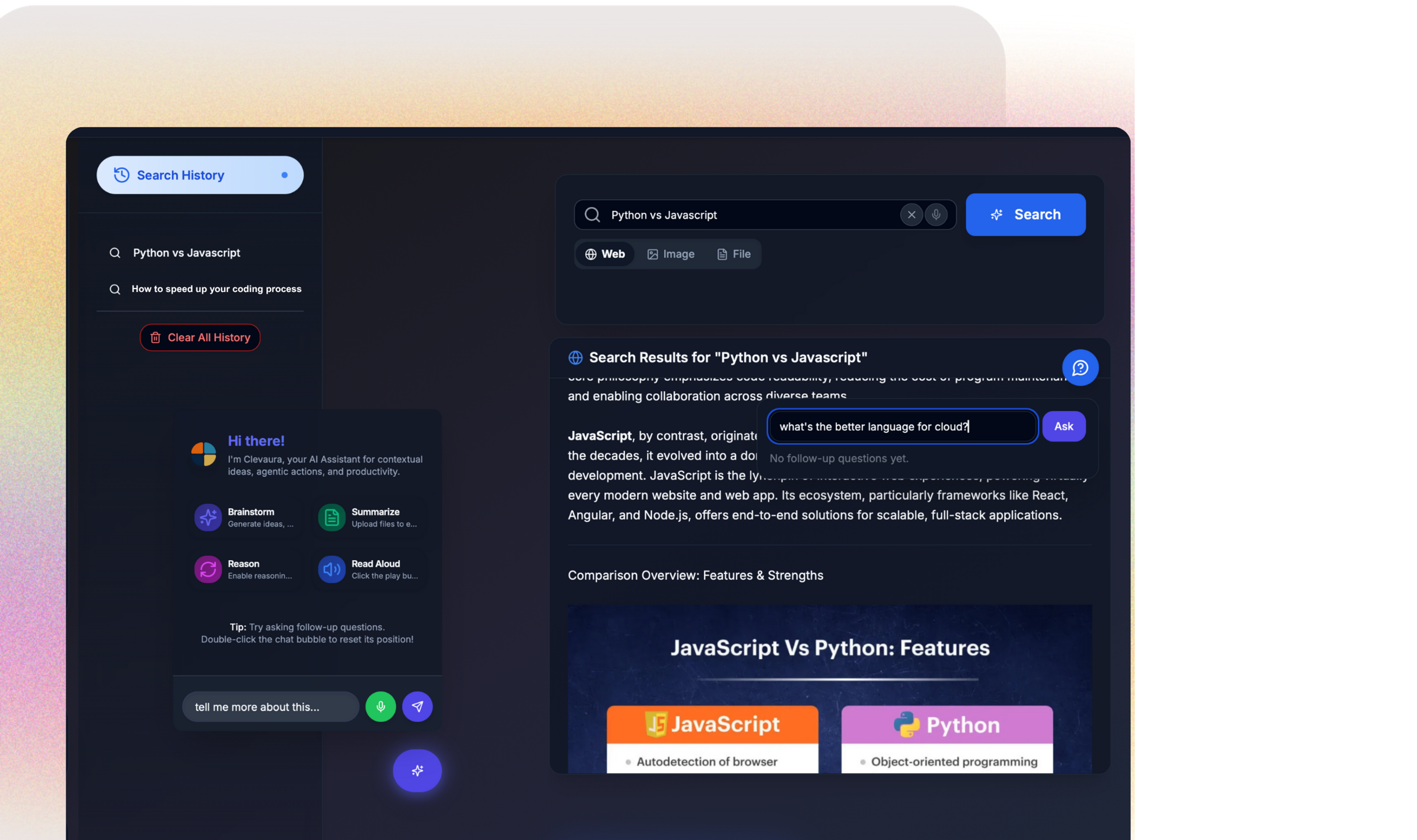Open the Search History panel header
The image size is (1417, 840).
tap(200, 175)
